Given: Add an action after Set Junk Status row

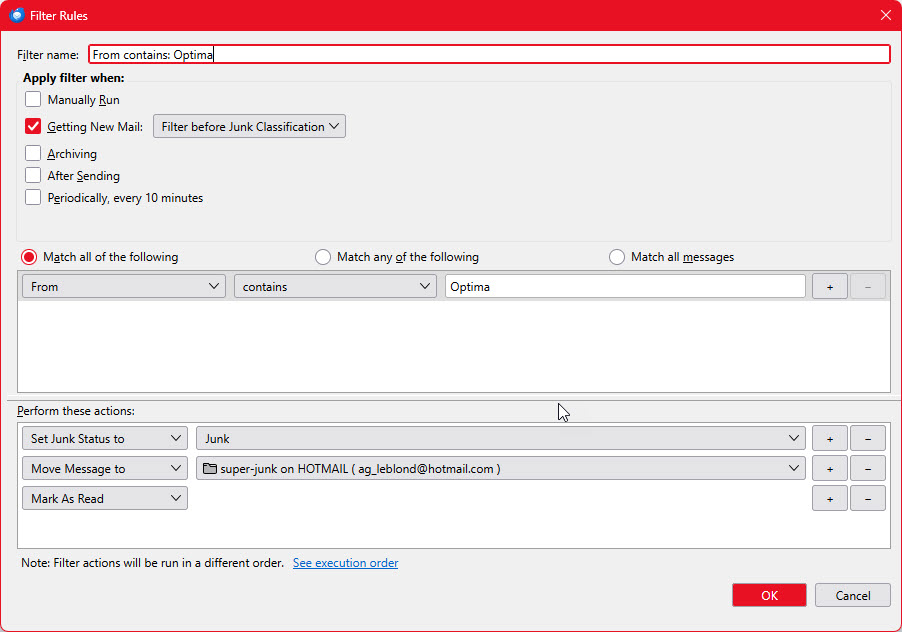Looking at the screenshot, I should click(x=829, y=438).
